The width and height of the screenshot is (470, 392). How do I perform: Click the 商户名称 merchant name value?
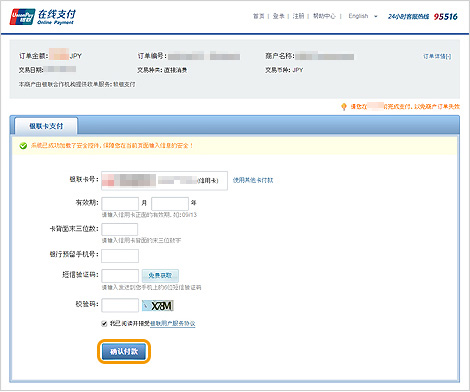click(325, 56)
